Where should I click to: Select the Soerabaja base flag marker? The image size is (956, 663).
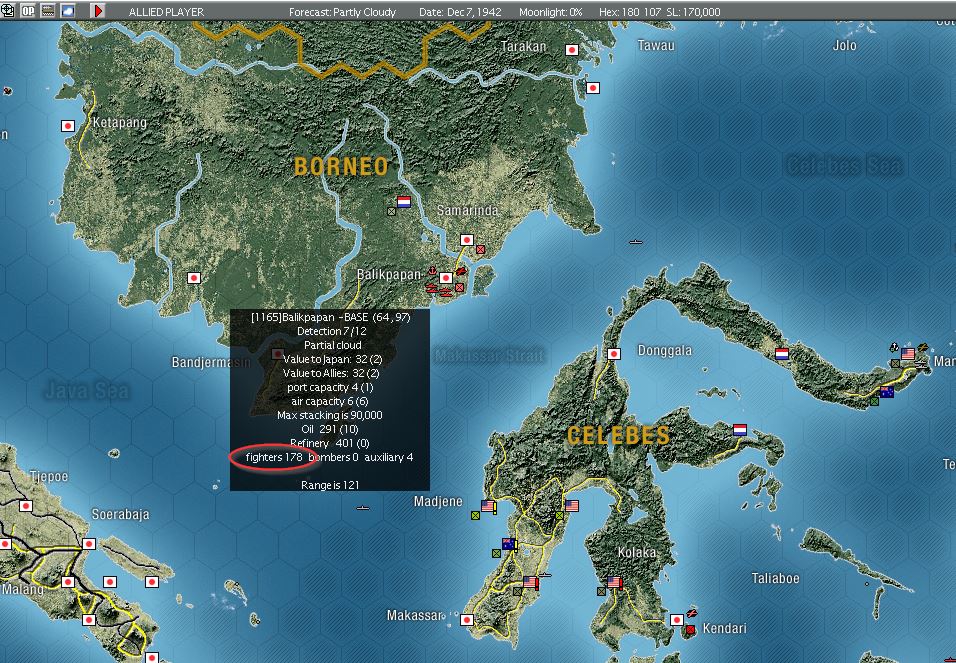[89, 543]
